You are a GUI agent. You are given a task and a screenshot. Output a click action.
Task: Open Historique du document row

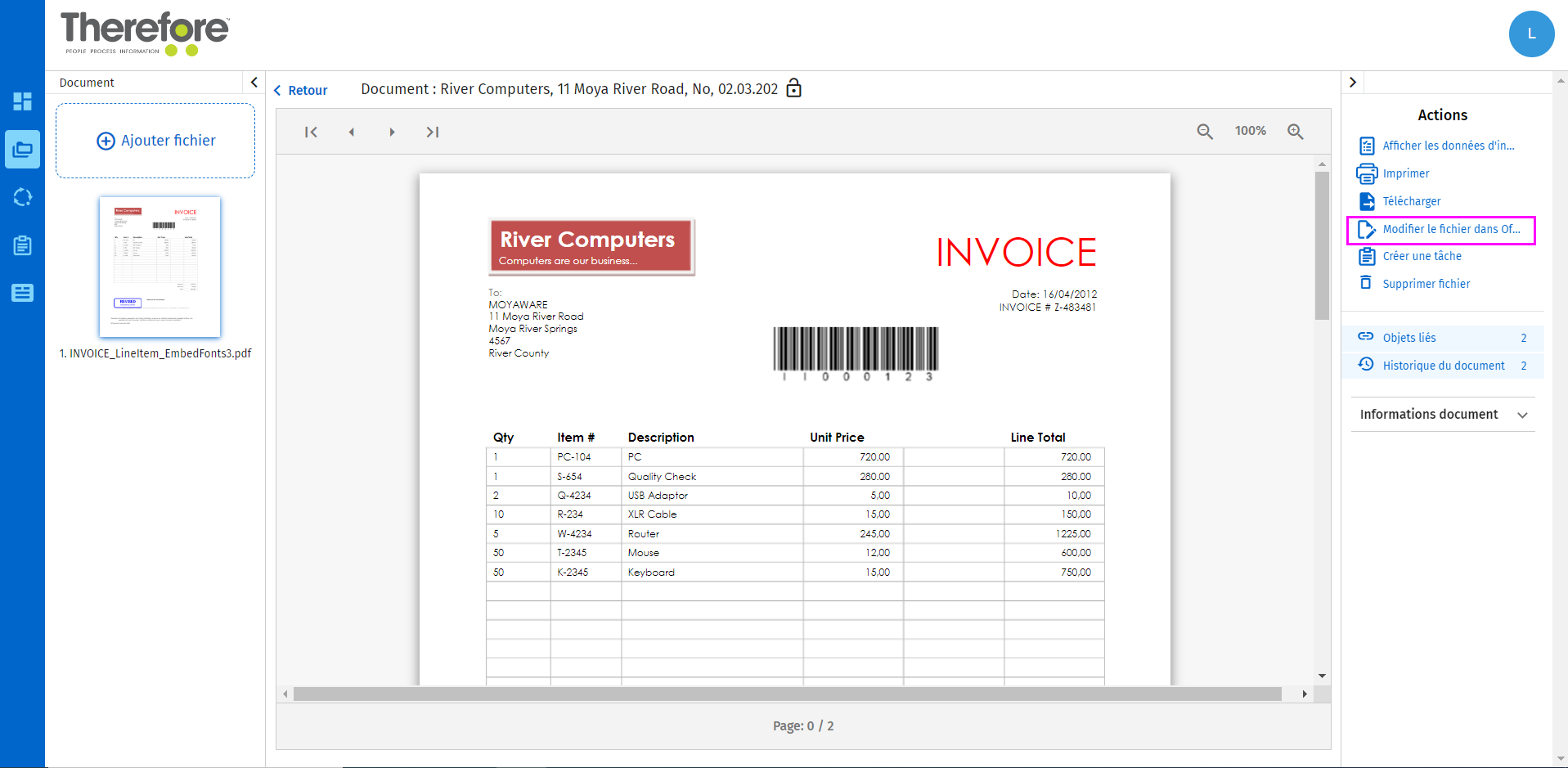coord(1443,366)
